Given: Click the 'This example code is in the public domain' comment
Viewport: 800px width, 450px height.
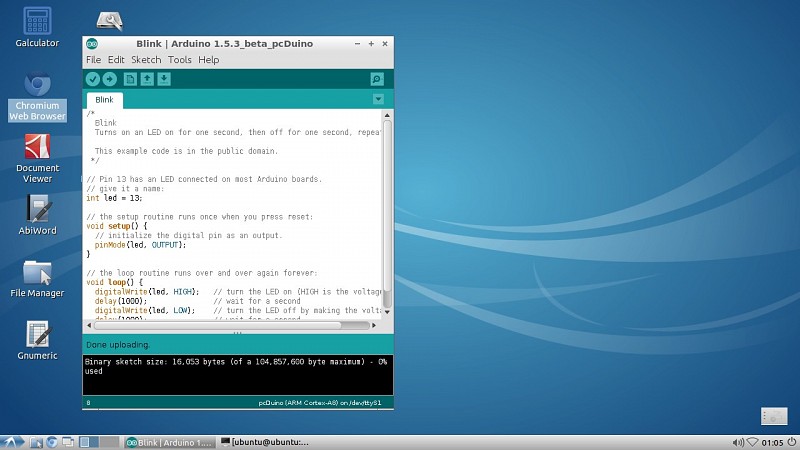Looking at the screenshot, I should tap(186, 151).
